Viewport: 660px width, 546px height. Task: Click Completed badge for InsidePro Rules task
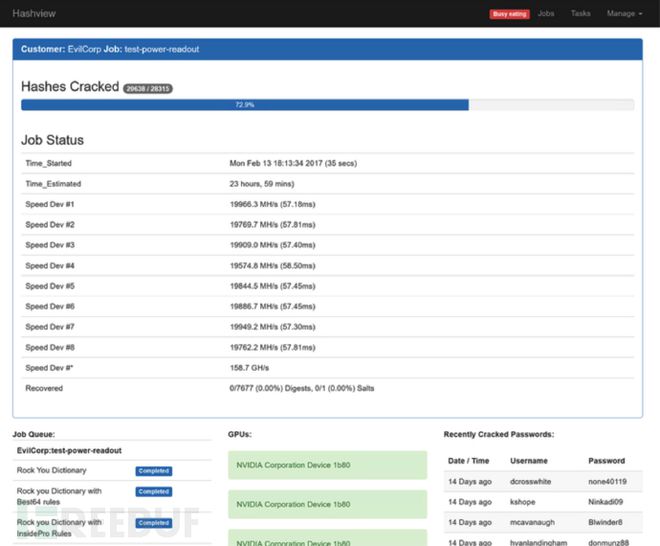click(x=154, y=523)
